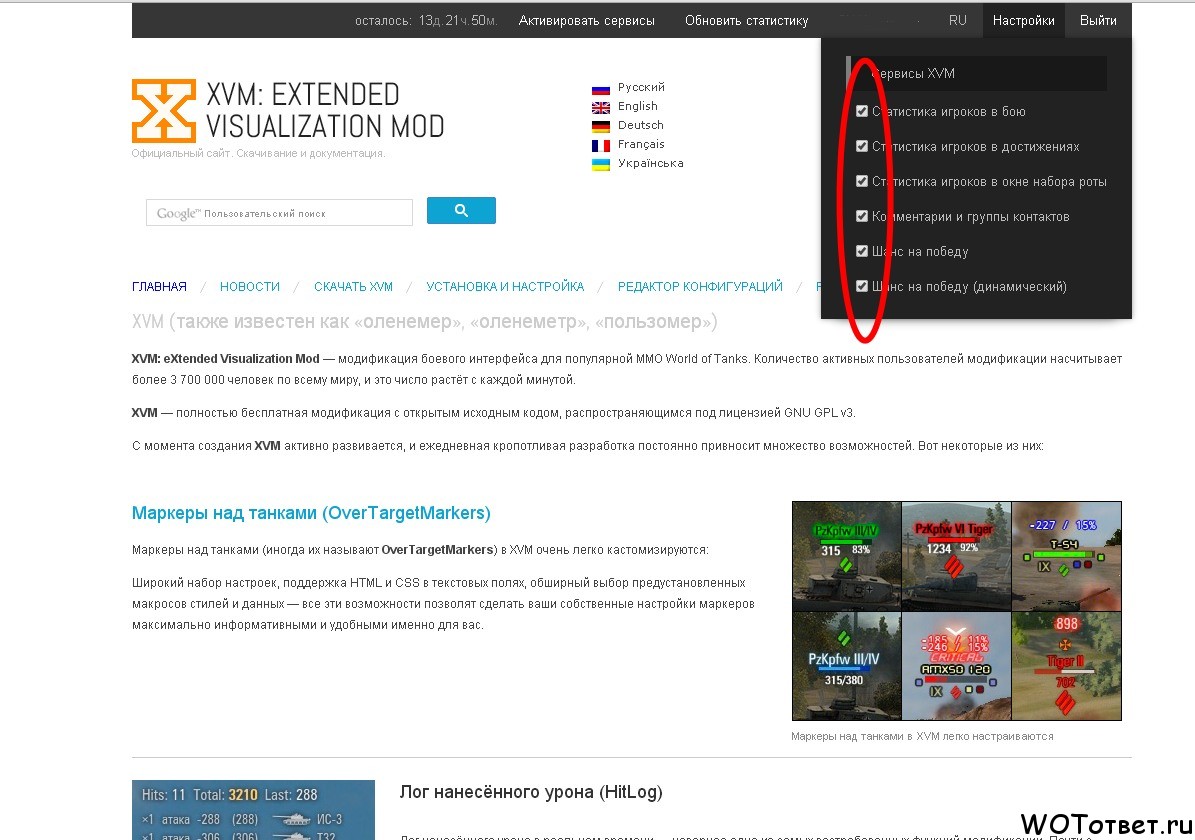Click the XVM: Extended Visualization Mod title
The height and width of the screenshot is (840, 1195).
pyautogui.click(x=325, y=111)
